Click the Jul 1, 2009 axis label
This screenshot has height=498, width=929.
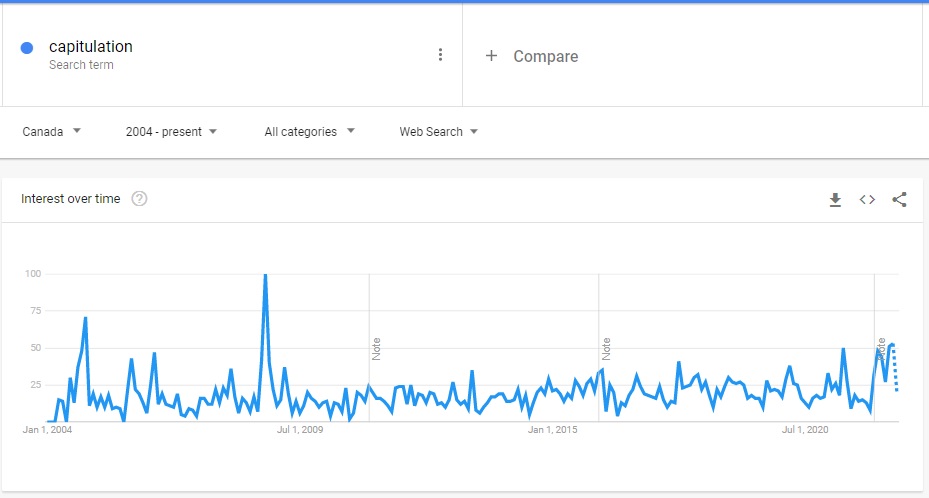pyautogui.click(x=300, y=430)
